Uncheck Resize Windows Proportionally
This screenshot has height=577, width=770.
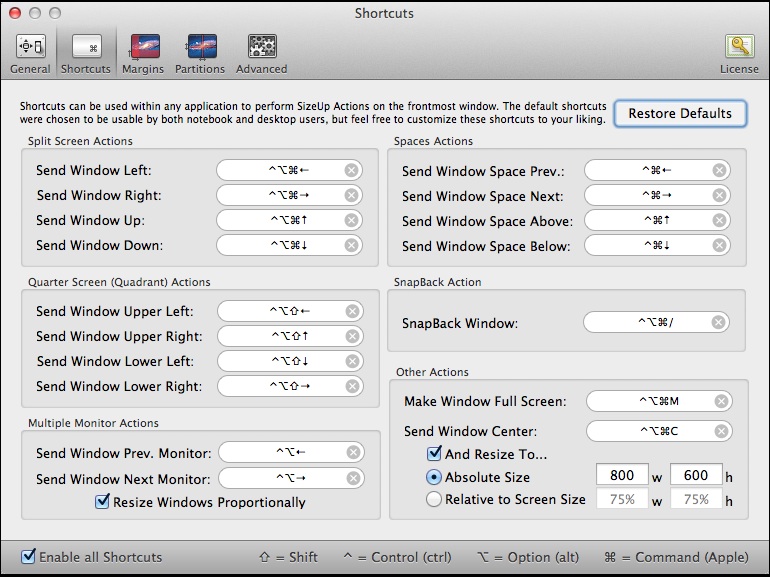pos(102,502)
